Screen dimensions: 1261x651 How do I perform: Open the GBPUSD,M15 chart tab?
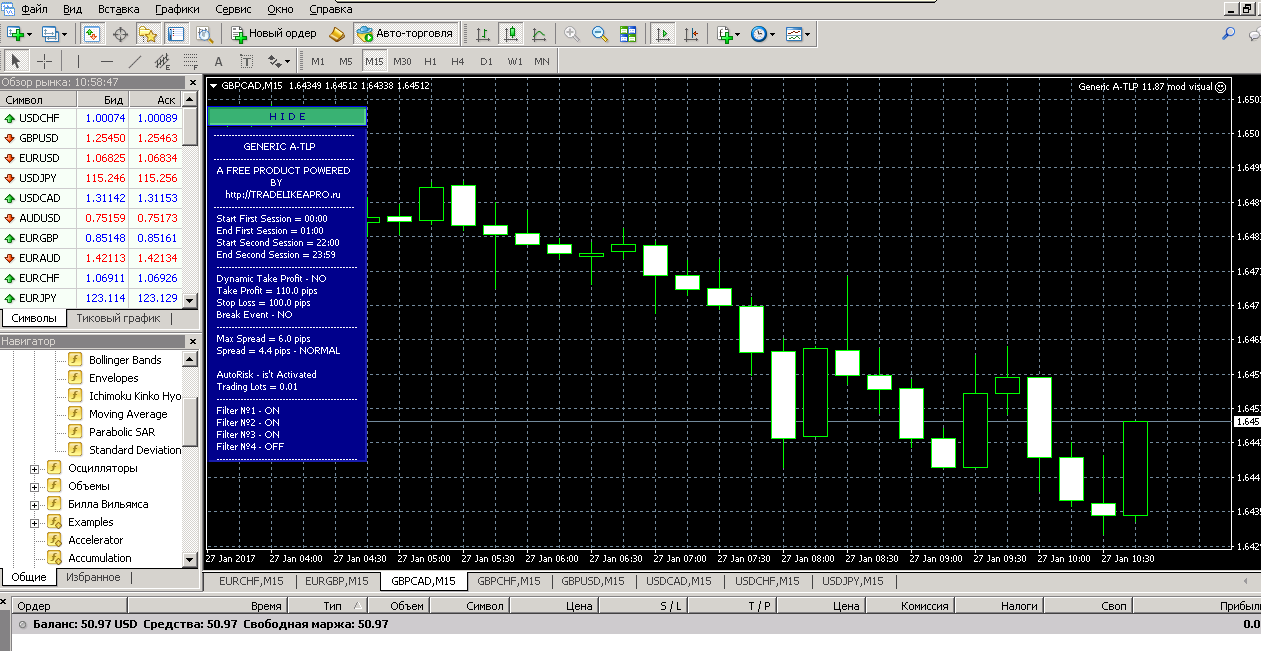pyautogui.click(x=592, y=580)
